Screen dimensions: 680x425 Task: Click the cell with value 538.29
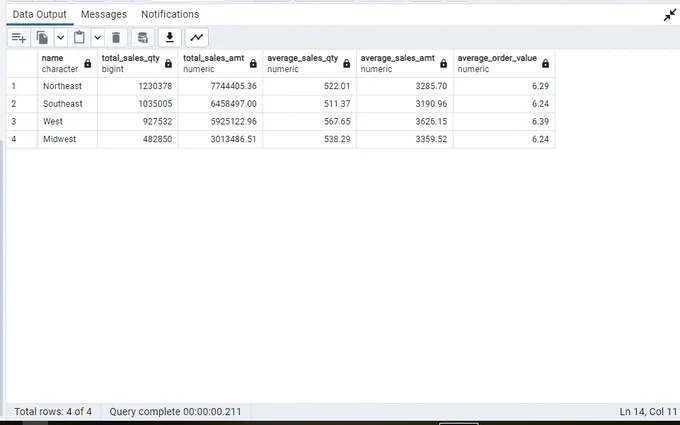pos(309,139)
